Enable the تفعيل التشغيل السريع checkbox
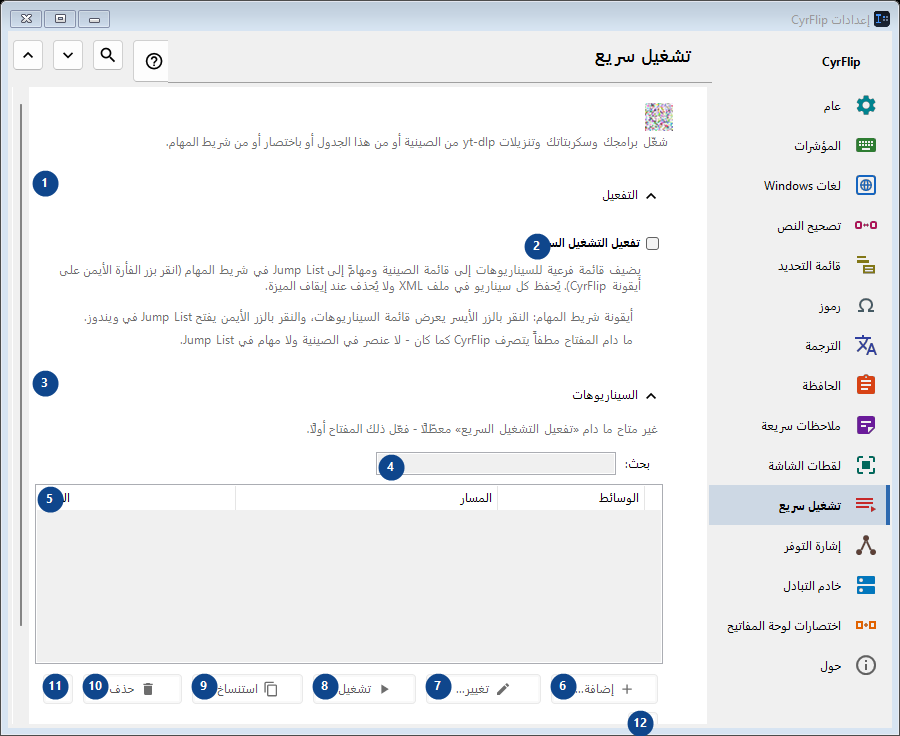Viewport: 900px width, 736px height. point(653,243)
